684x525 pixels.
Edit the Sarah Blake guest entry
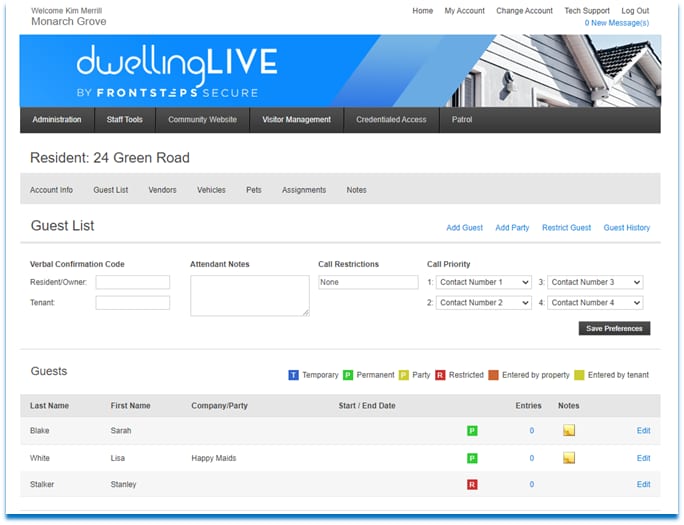pos(643,431)
